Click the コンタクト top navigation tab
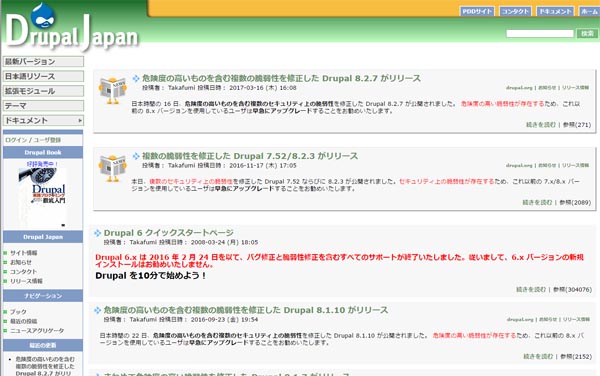This screenshot has height=376, width=600. point(515,11)
